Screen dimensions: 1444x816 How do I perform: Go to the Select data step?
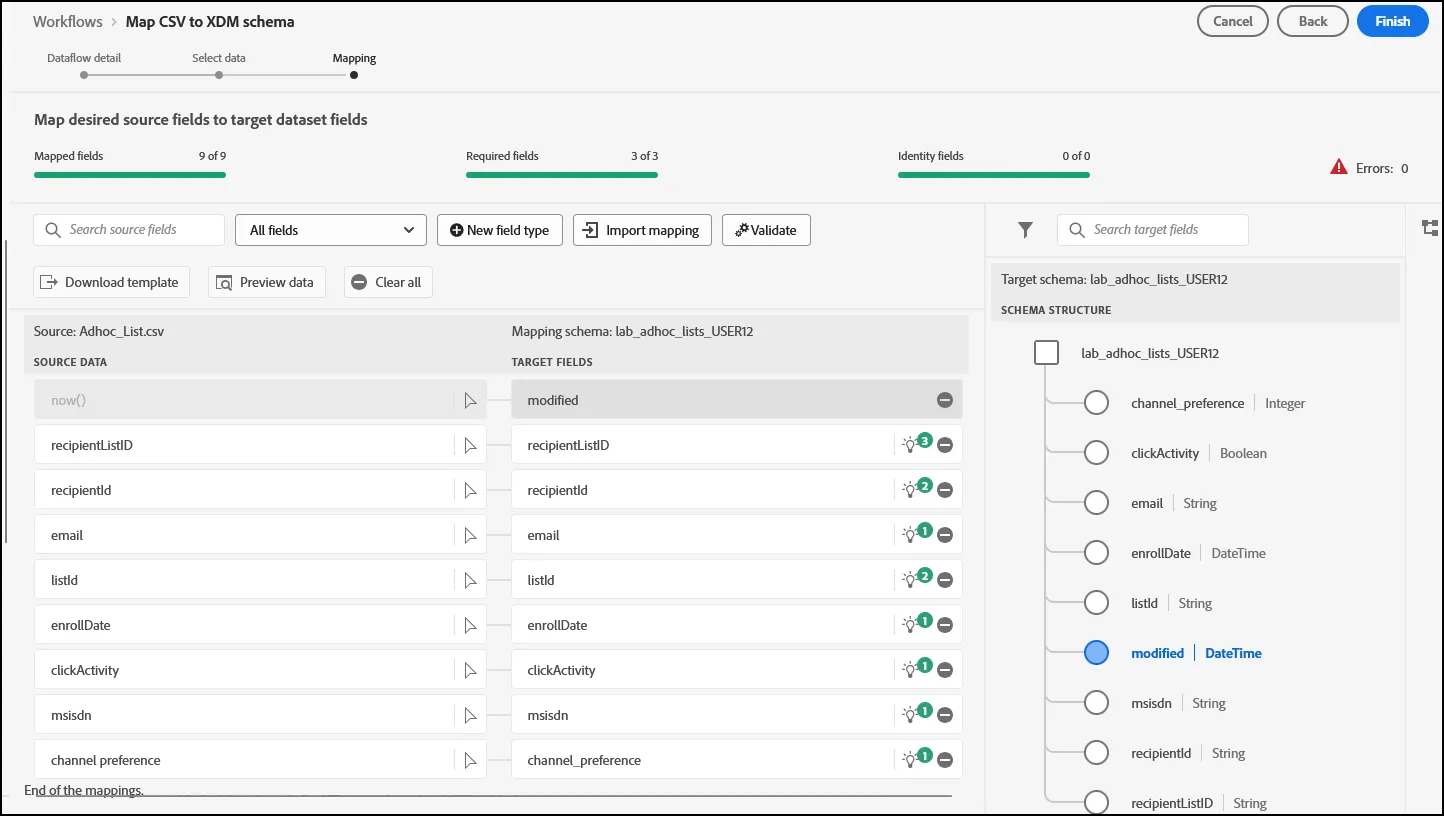coord(219,65)
